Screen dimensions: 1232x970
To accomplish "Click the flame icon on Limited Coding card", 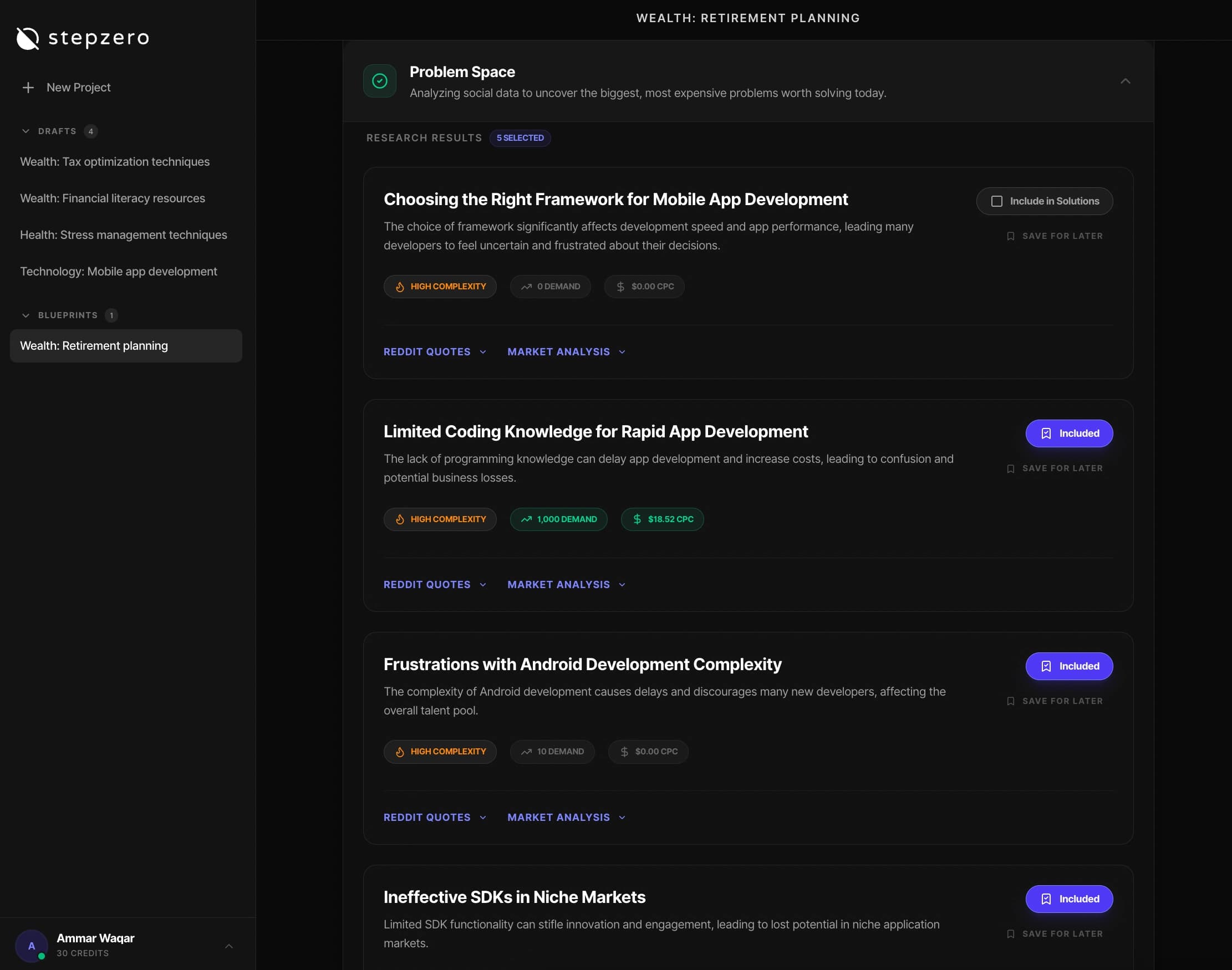I will pyautogui.click(x=400, y=519).
